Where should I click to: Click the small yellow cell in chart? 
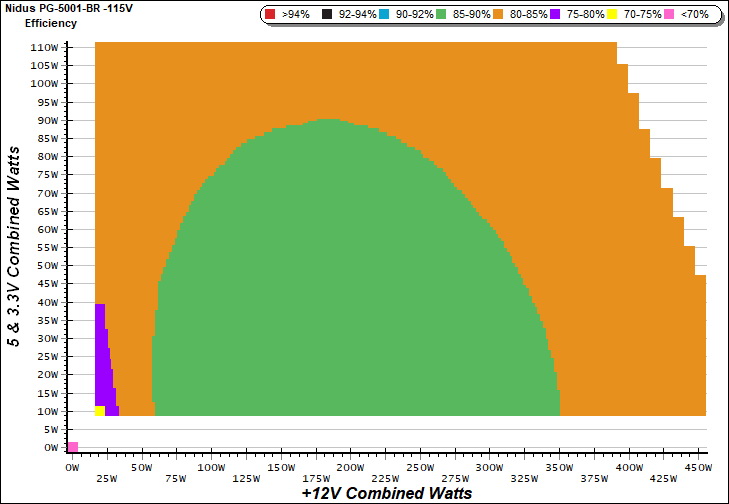[x=99, y=411]
